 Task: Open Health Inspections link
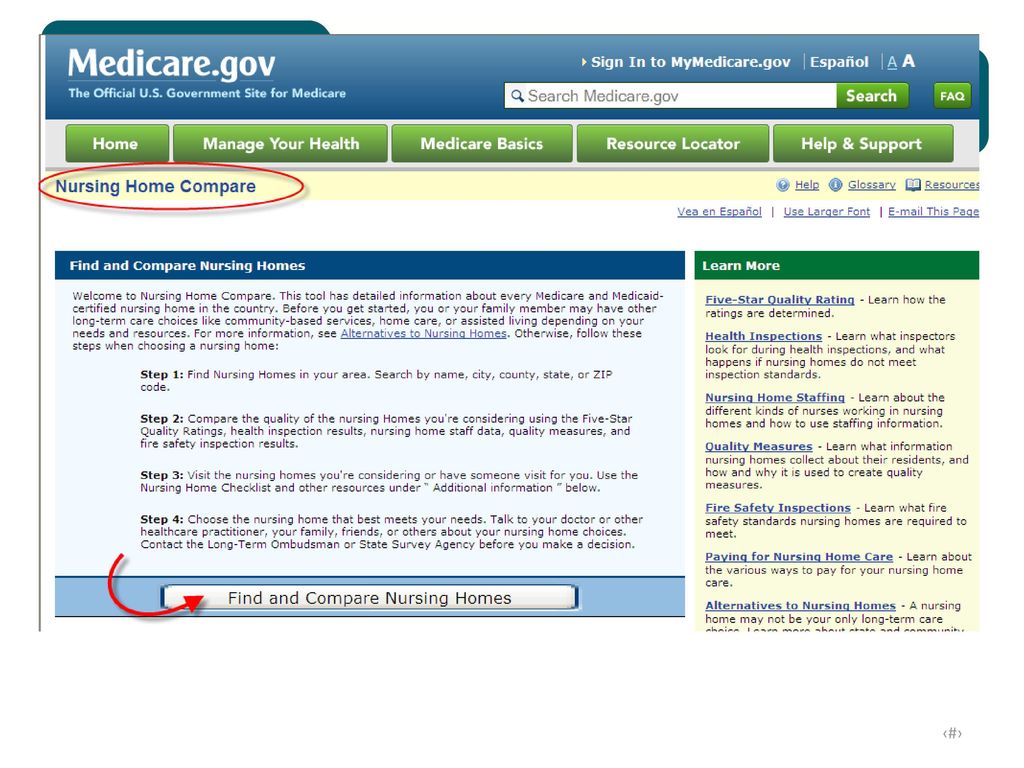[x=763, y=336]
